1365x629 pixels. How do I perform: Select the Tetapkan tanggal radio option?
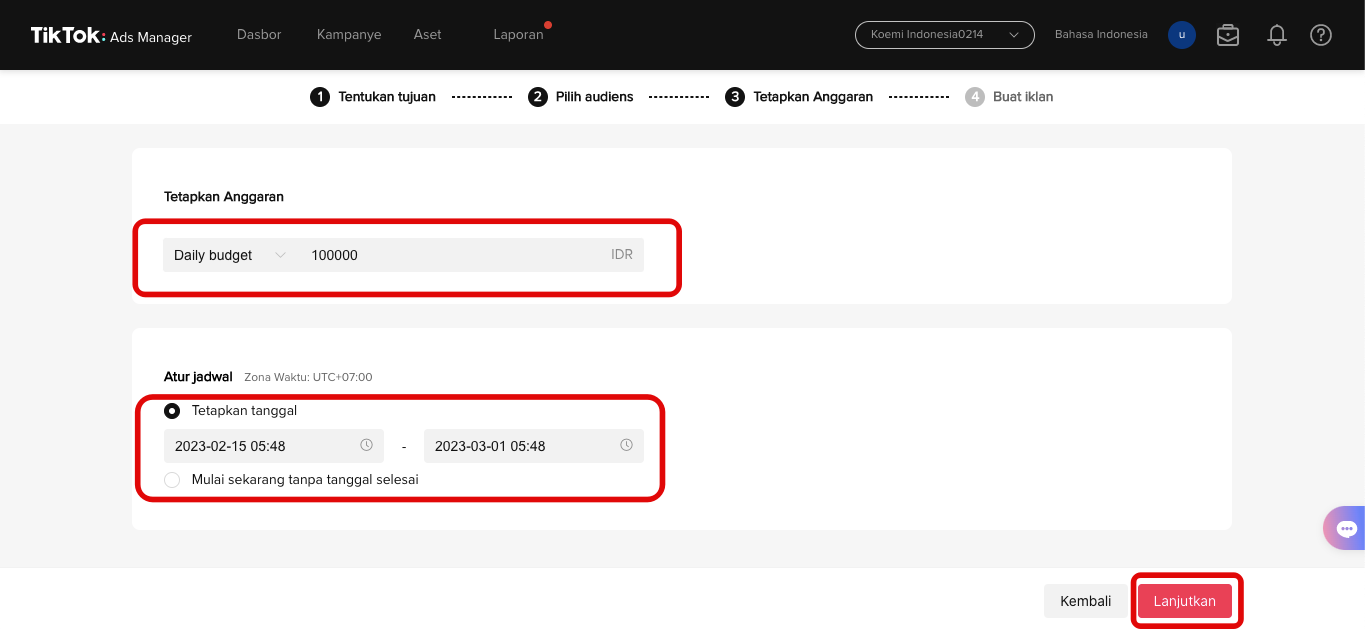[172, 411]
